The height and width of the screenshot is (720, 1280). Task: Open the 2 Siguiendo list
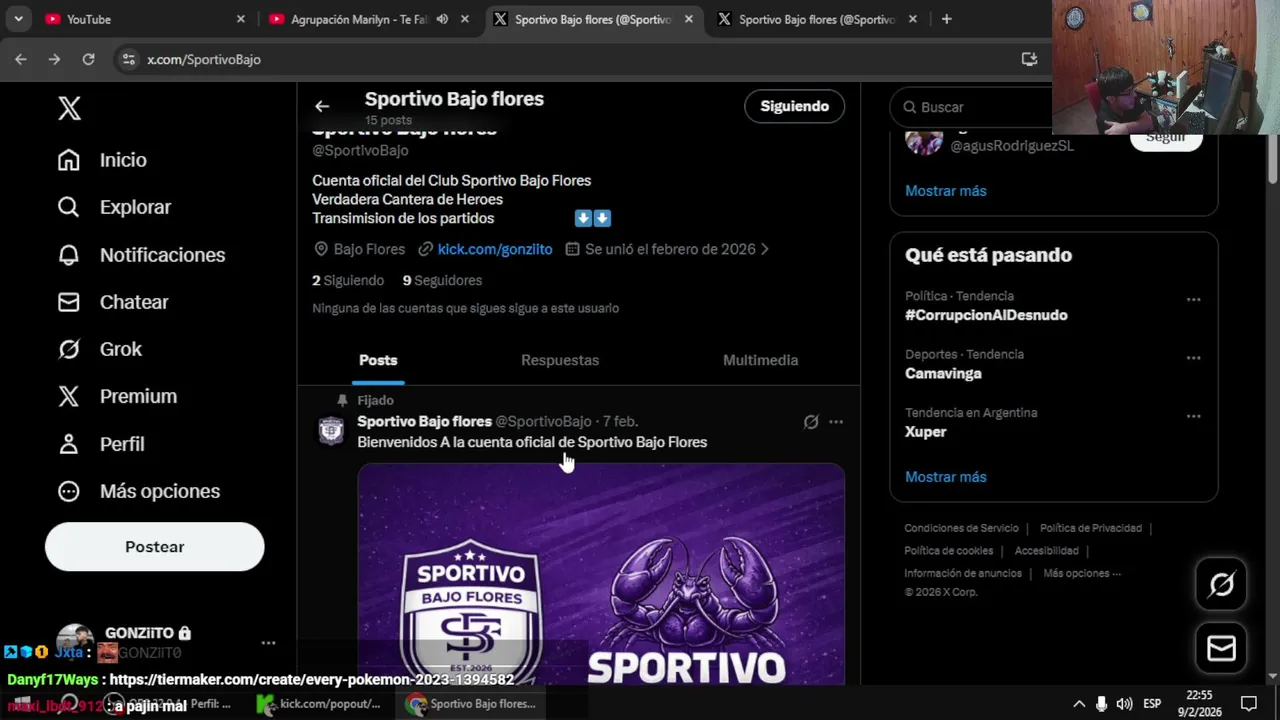pyautogui.click(x=348, y=281)
